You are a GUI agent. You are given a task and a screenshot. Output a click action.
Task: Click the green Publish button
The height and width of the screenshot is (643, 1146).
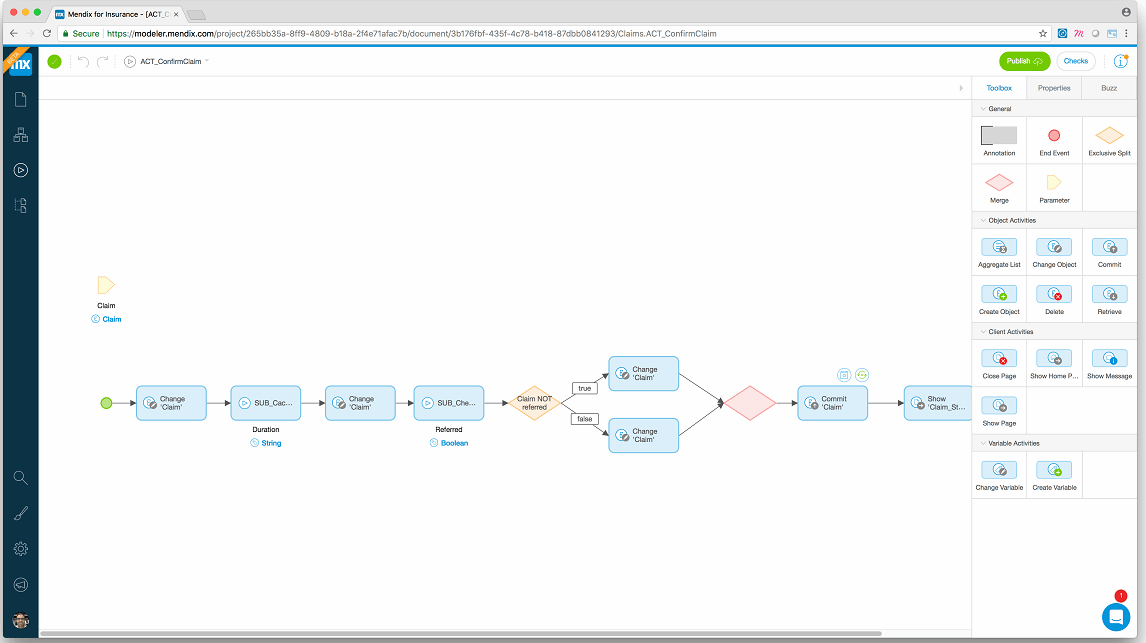coord(1024,61)
